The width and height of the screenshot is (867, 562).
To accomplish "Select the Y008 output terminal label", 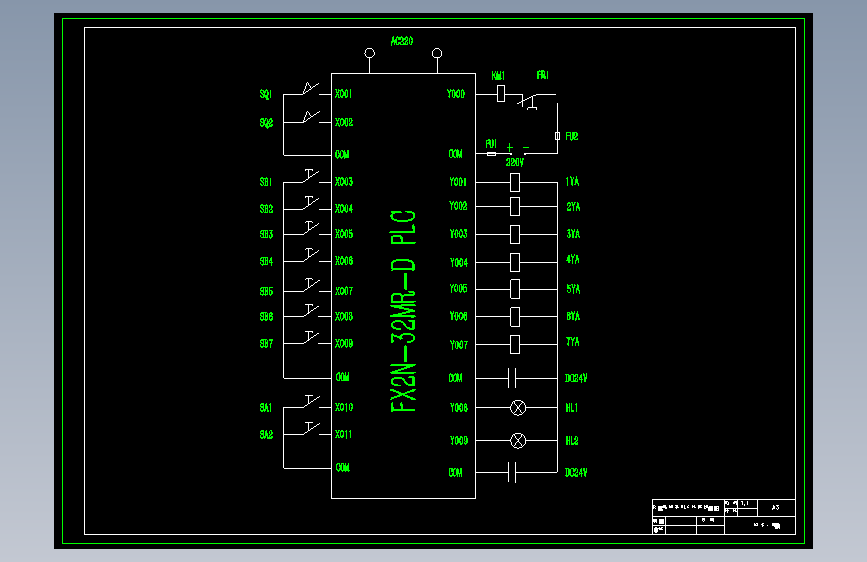I will point(459,408).
